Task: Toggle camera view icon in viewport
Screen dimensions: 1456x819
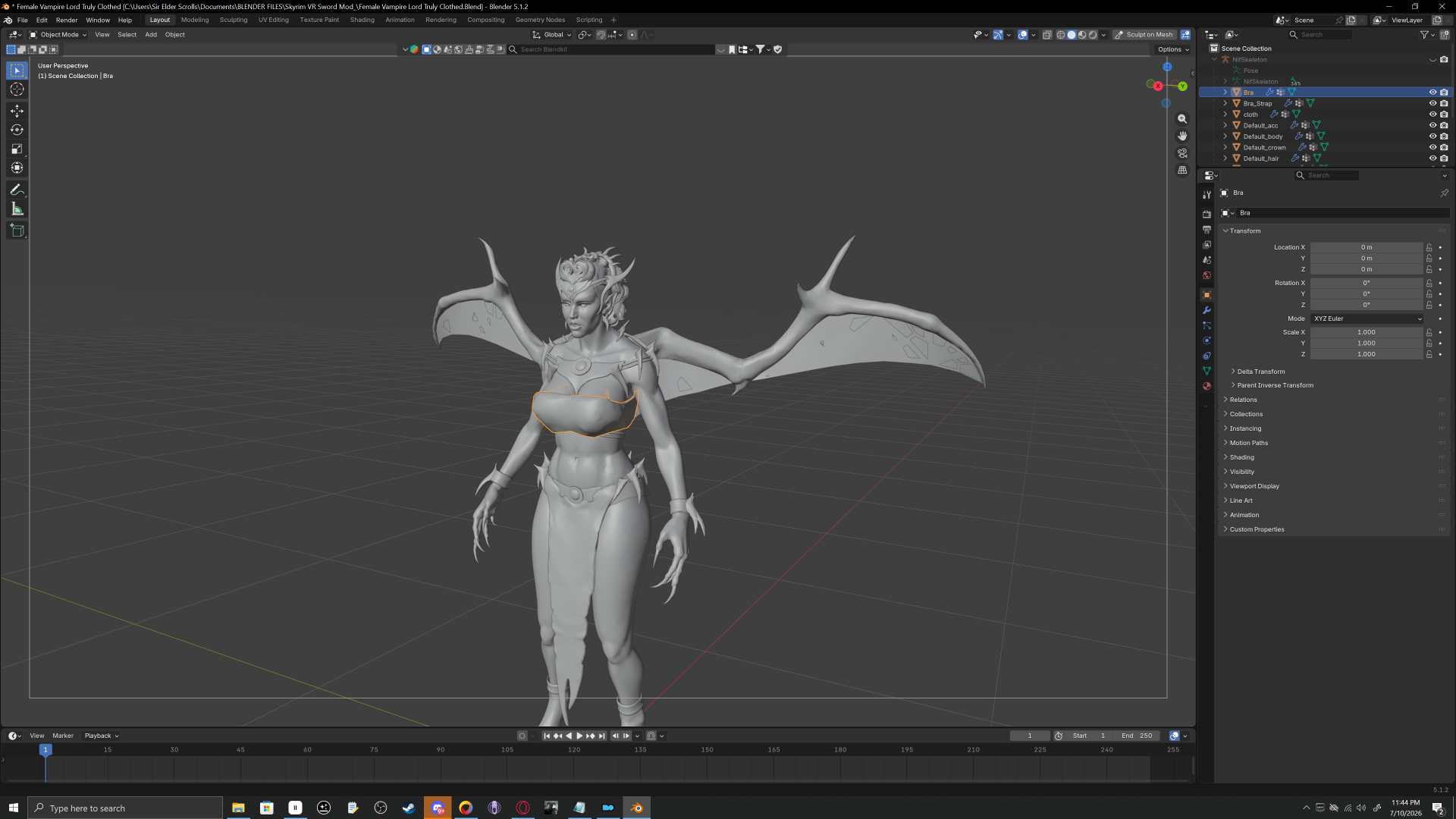Action: (x=1182, y=153)
